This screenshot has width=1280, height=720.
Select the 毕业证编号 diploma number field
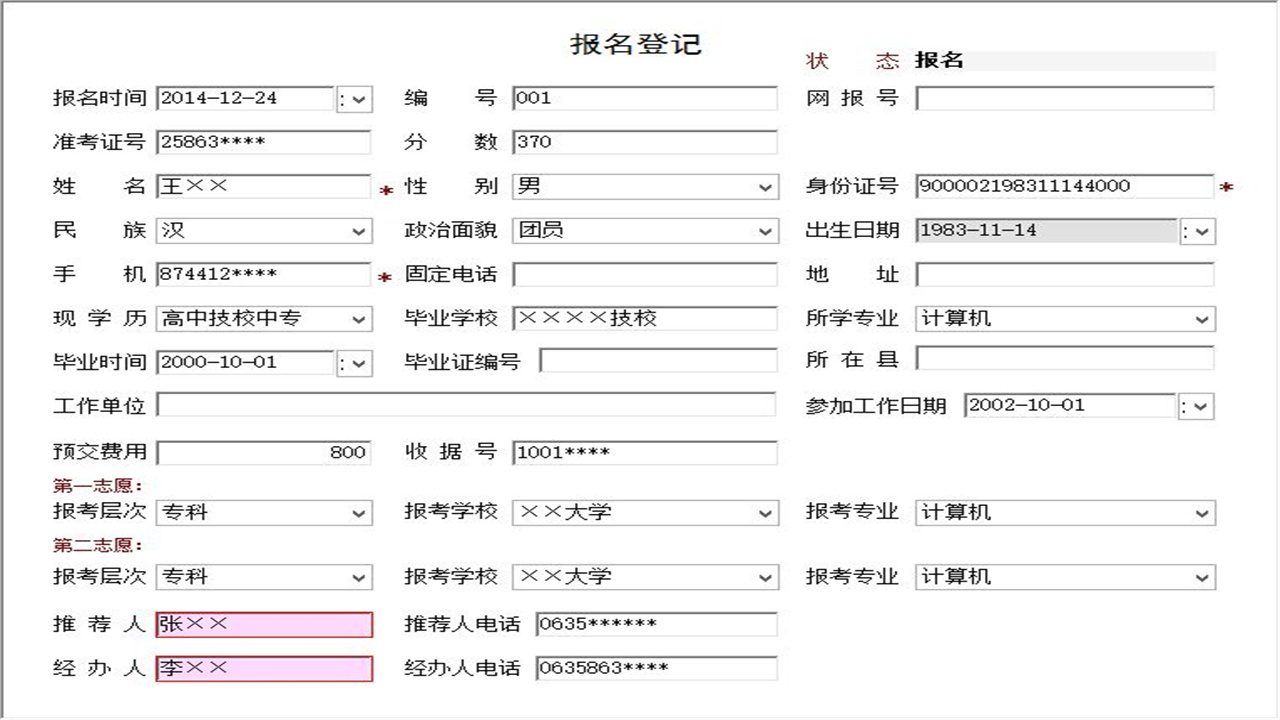[x=658, y=362]
